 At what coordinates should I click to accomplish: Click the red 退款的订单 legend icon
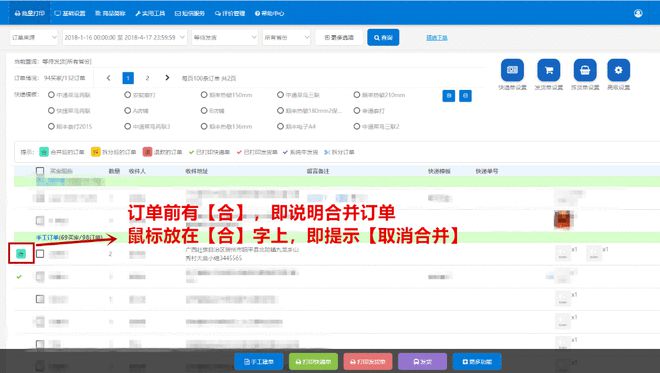tap(147, 152)
